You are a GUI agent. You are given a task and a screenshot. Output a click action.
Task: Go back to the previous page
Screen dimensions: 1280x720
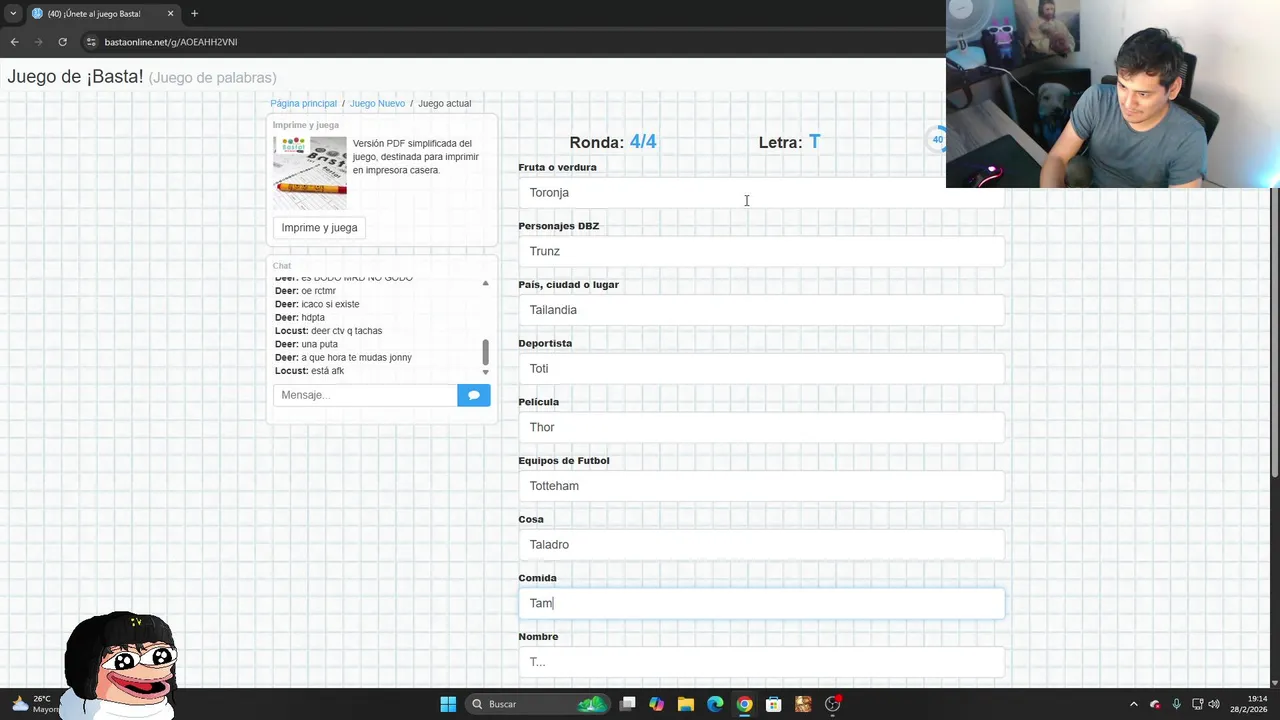click(14, 42)
